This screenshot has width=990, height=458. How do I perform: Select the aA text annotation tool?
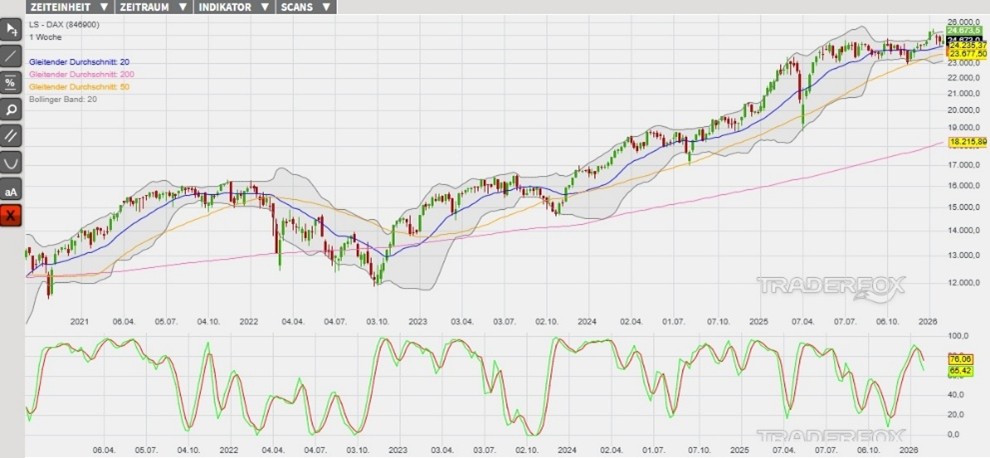tap(11, 190)
